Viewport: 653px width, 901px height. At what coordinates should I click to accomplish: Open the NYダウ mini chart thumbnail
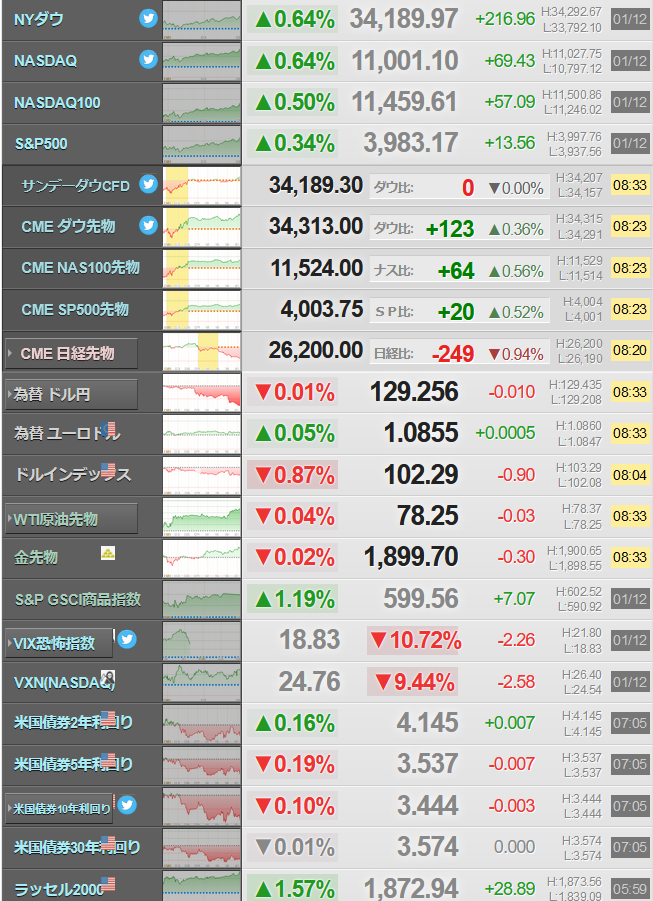202,20
